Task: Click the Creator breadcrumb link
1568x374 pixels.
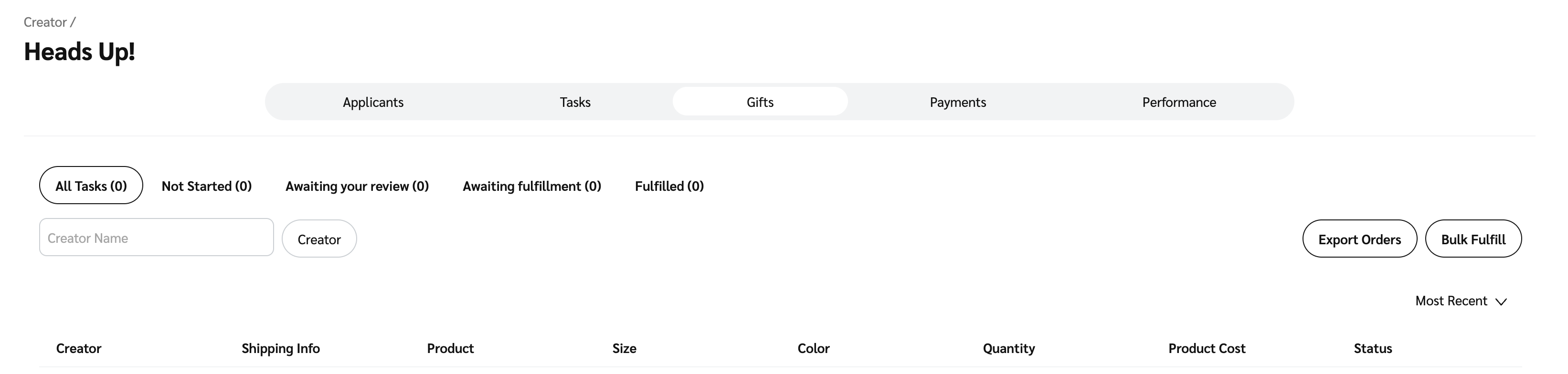Action: point(44,22)
